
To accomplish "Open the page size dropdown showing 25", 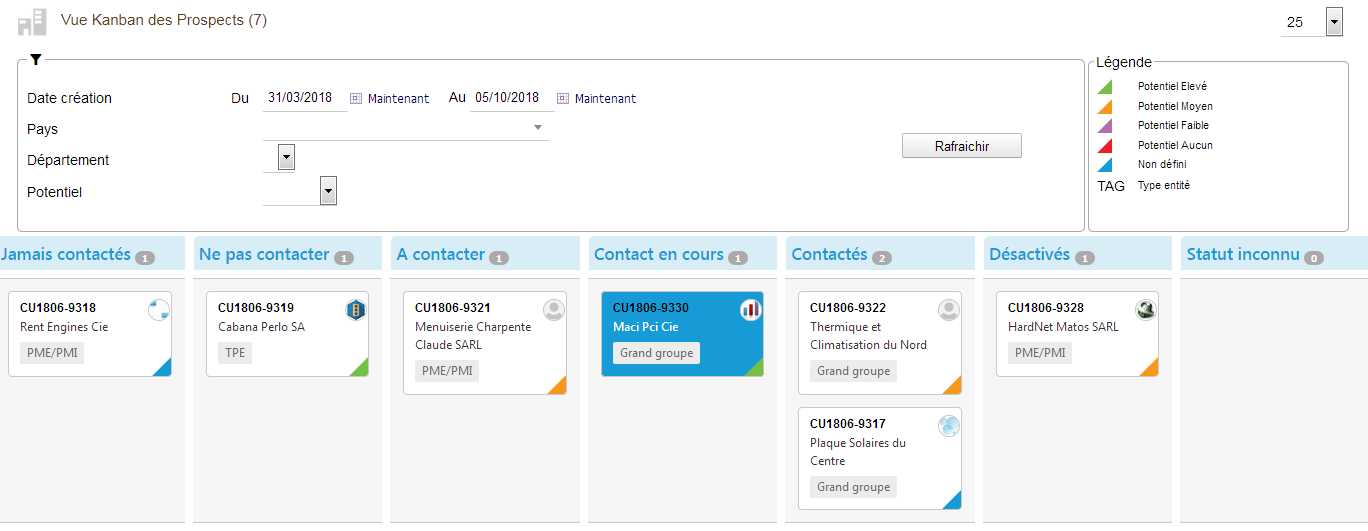I will tap(1334, 21).
